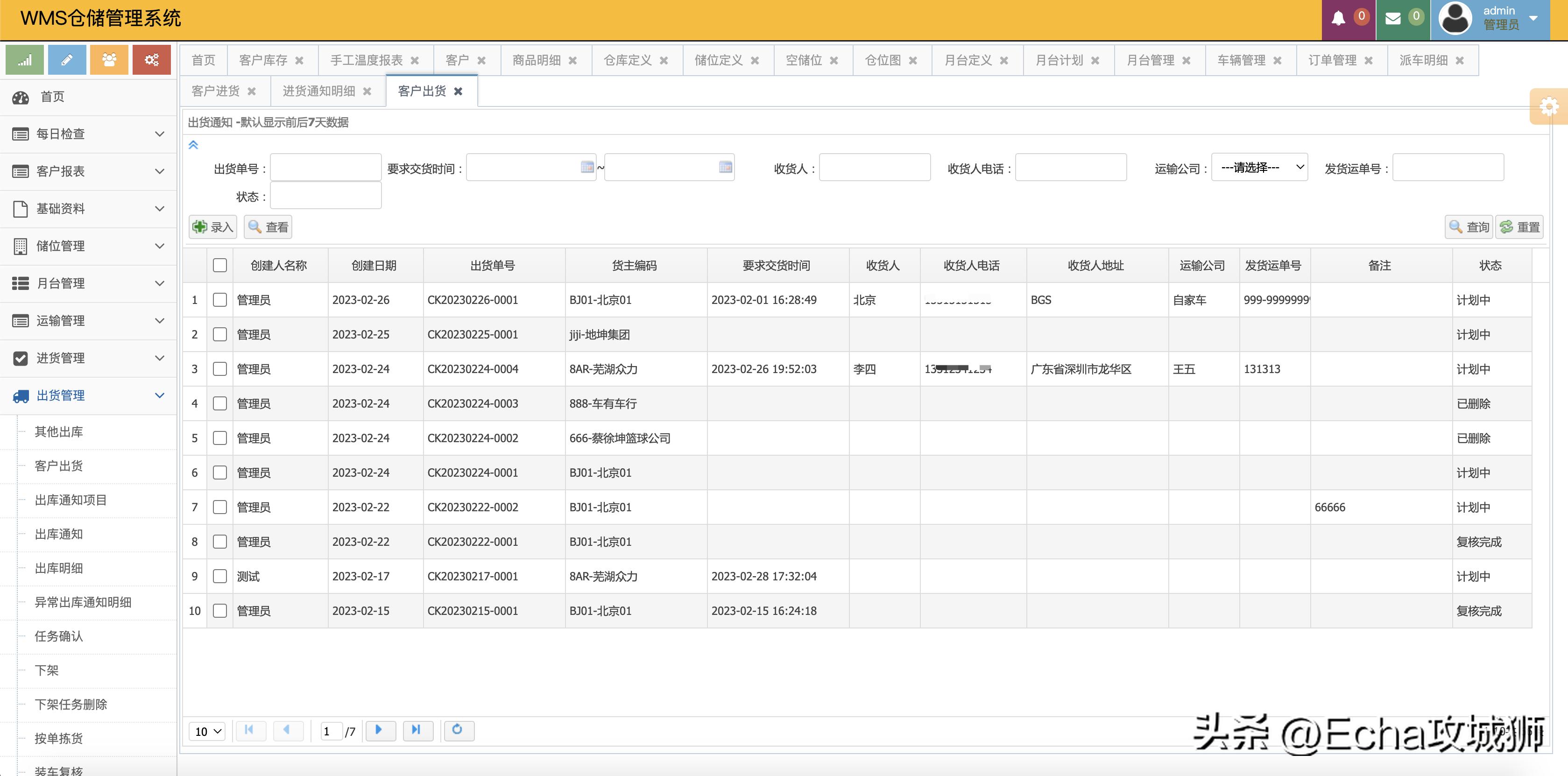Open the red system settings gears icon
Image resolution: width=1568 pixels, height=776 pixels.
pos(151,60)
